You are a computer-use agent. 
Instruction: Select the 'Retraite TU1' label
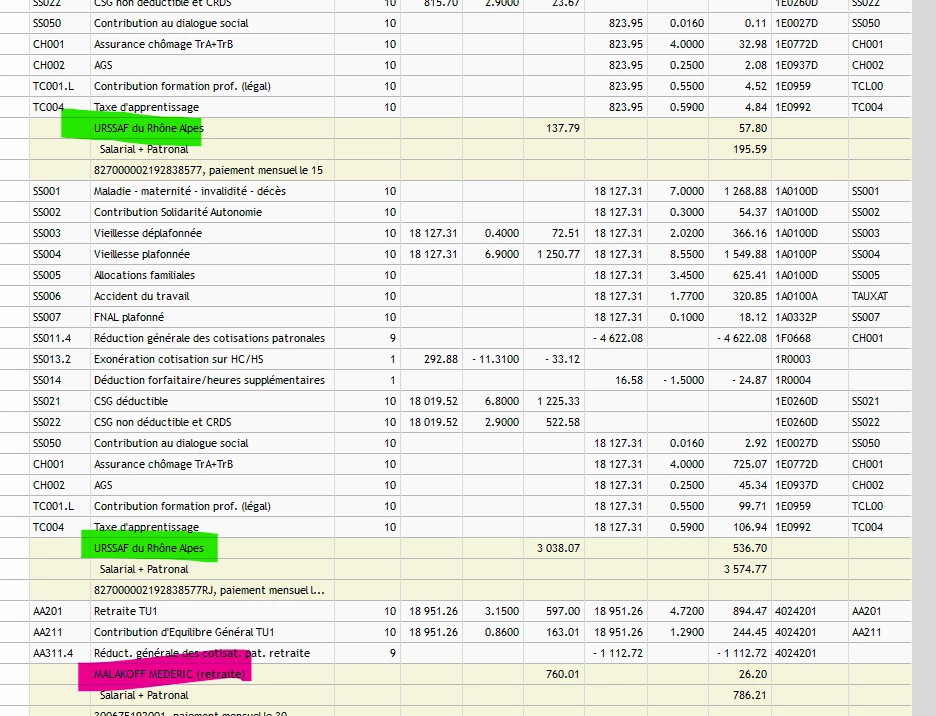(125, 611)
